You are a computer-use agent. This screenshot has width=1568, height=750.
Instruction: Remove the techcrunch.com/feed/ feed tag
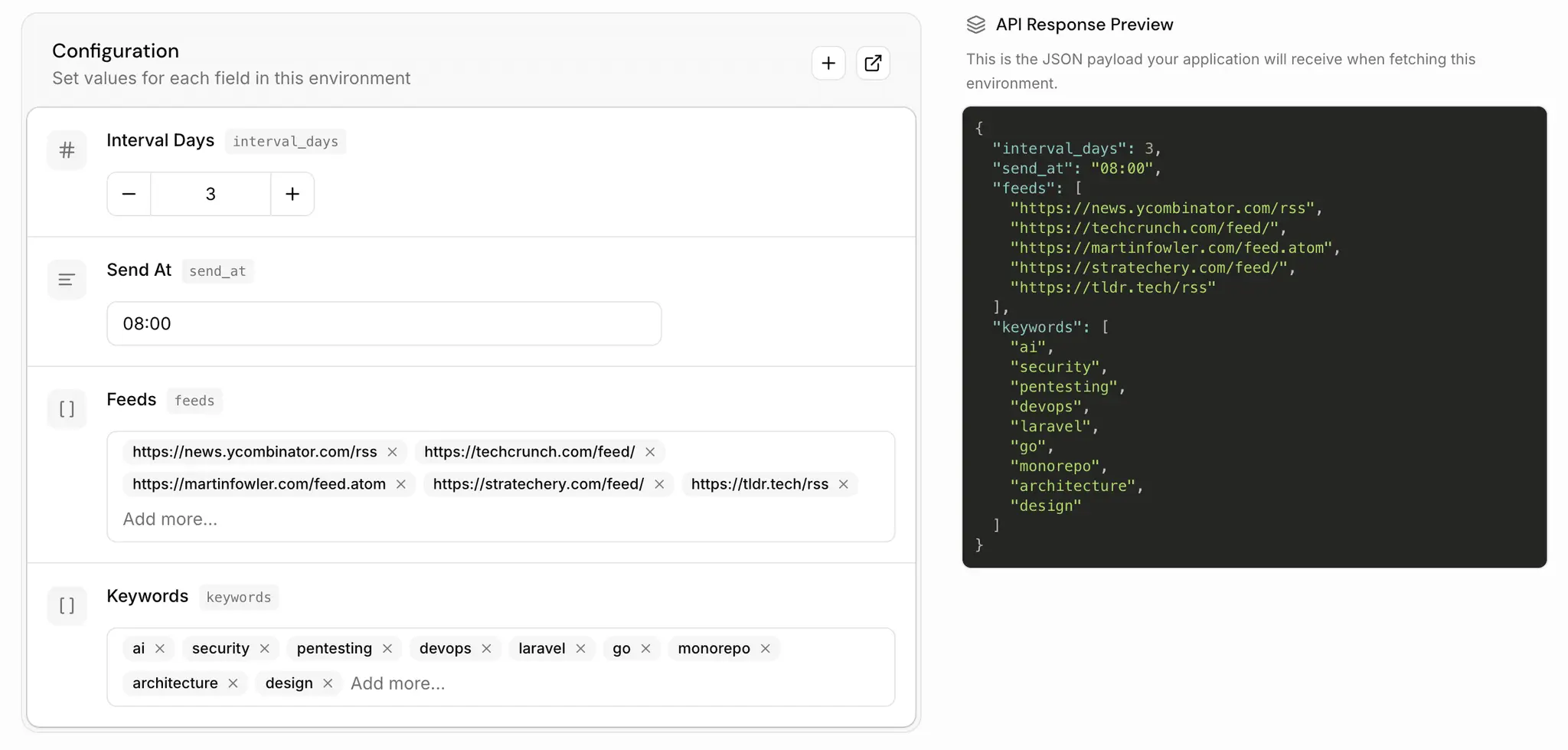tap(650, 452)
